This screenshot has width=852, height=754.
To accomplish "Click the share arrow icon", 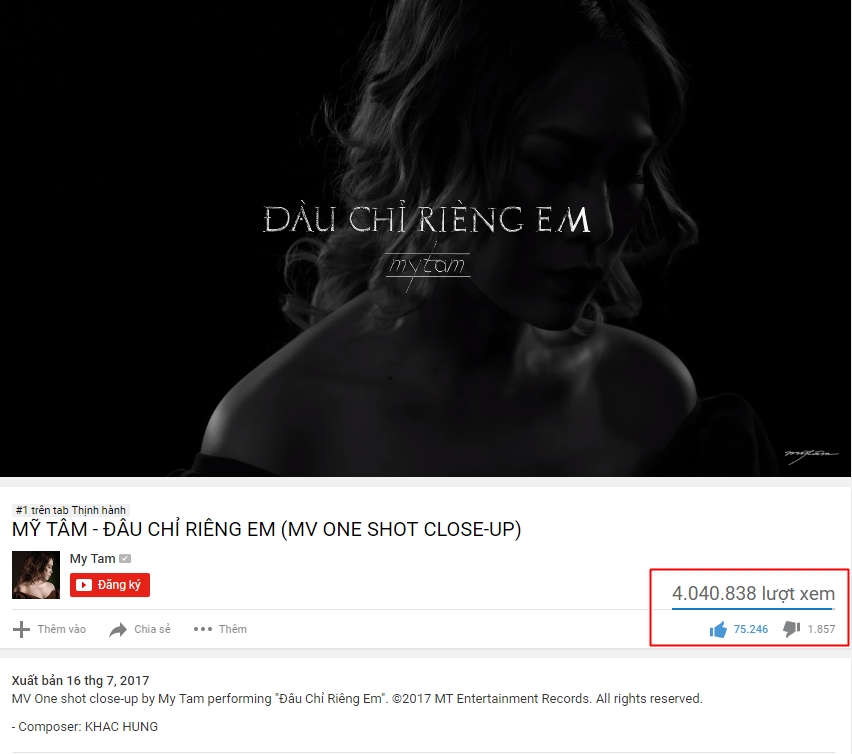I will point(118,630).
